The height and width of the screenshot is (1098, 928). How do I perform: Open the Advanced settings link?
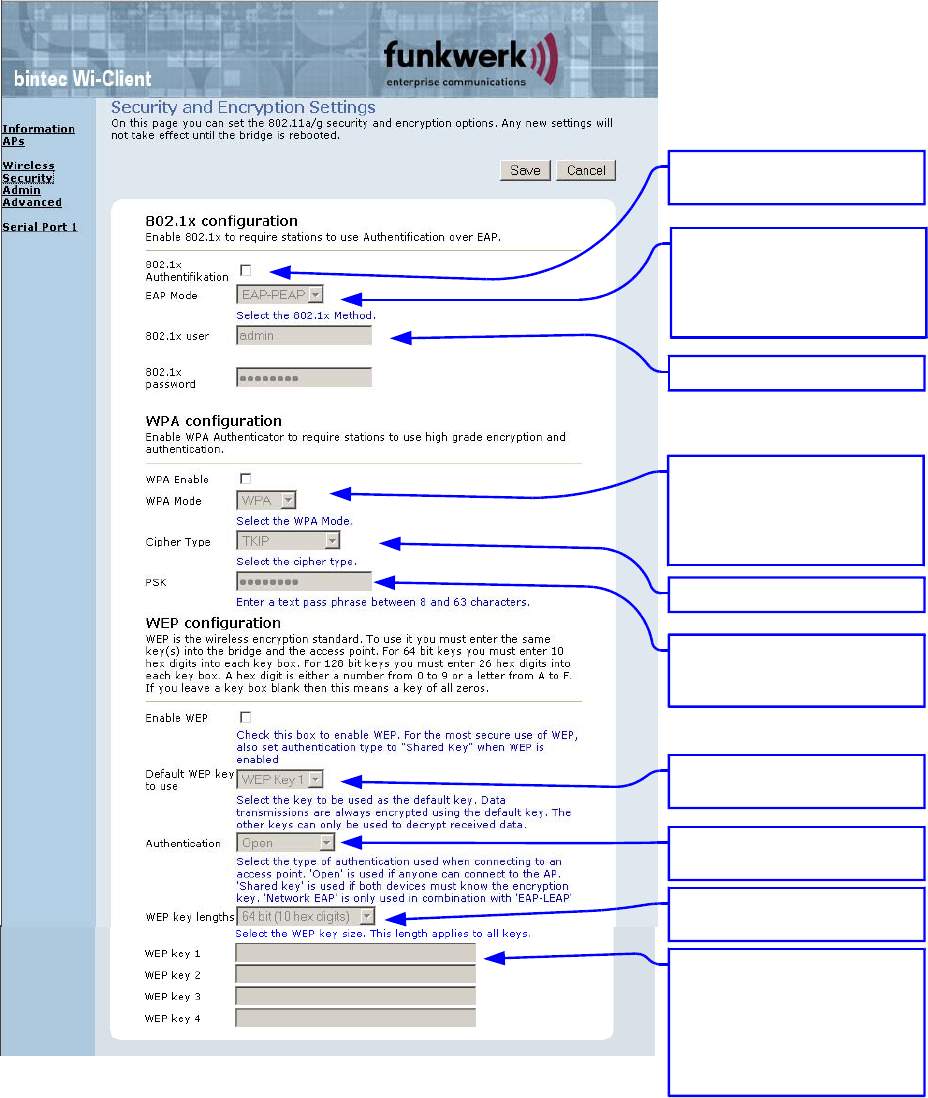32,202
